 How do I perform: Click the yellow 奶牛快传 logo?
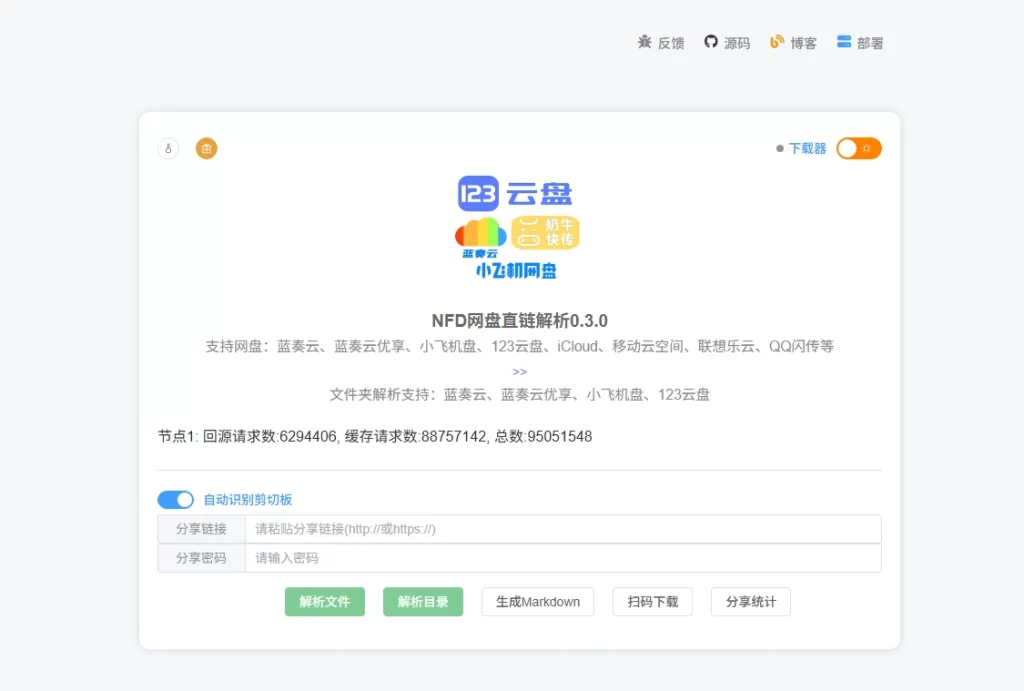click(545, 233)
